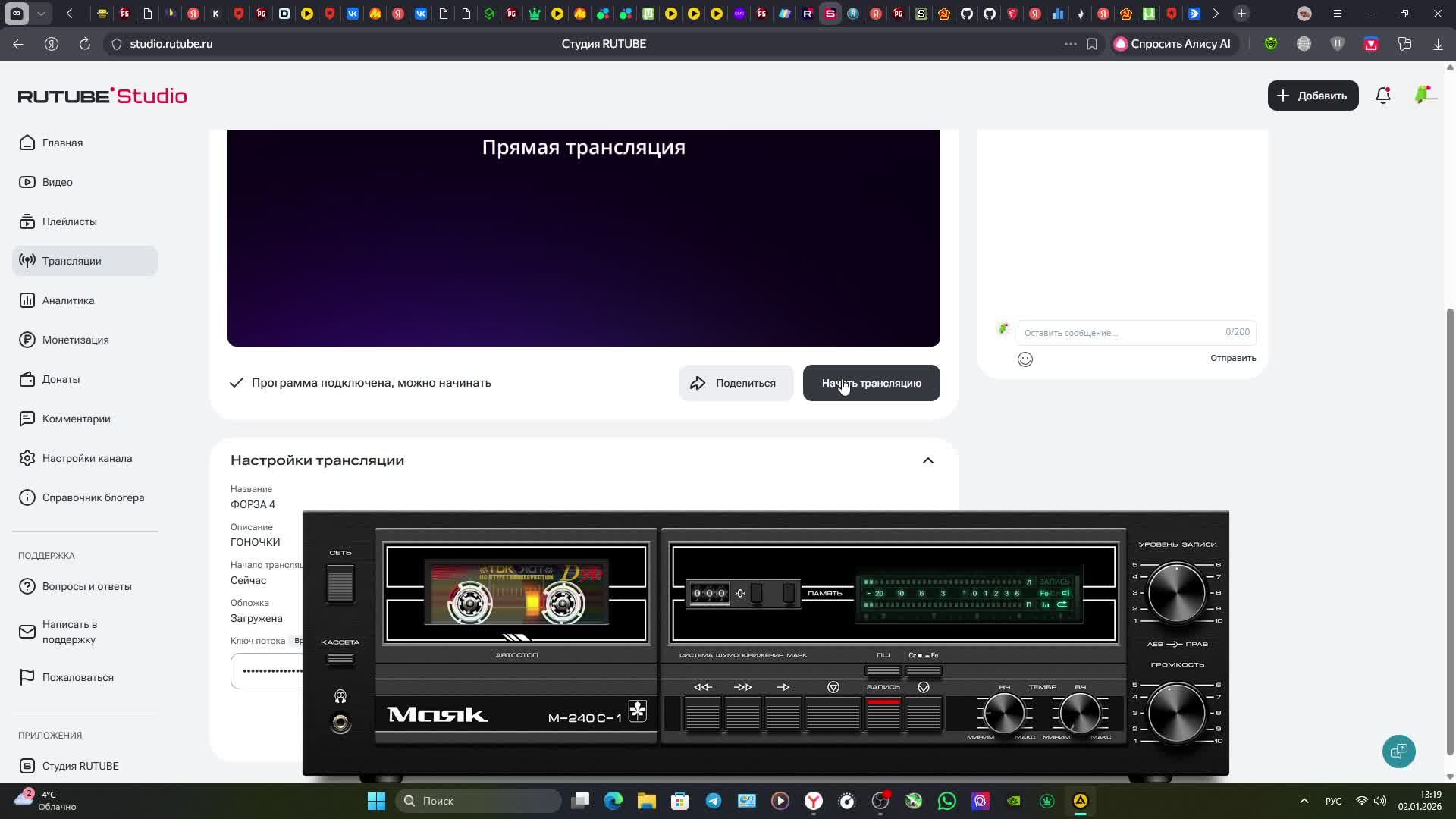Open Комментарии in the sidebar menu
The image size is (1456, 819).
(76, 419)
